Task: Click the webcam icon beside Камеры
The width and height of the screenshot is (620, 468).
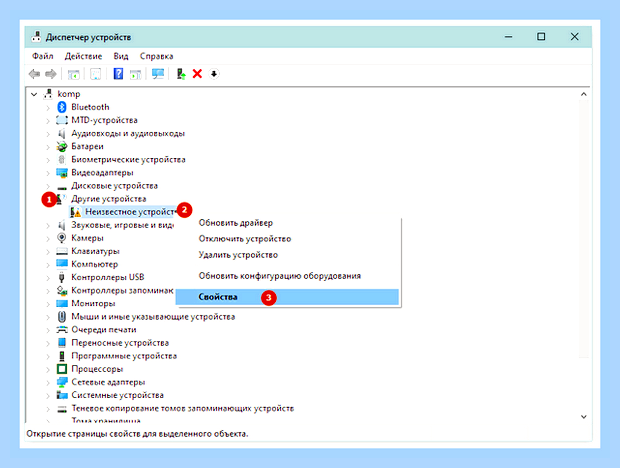Action: click(x=62, y=238)
